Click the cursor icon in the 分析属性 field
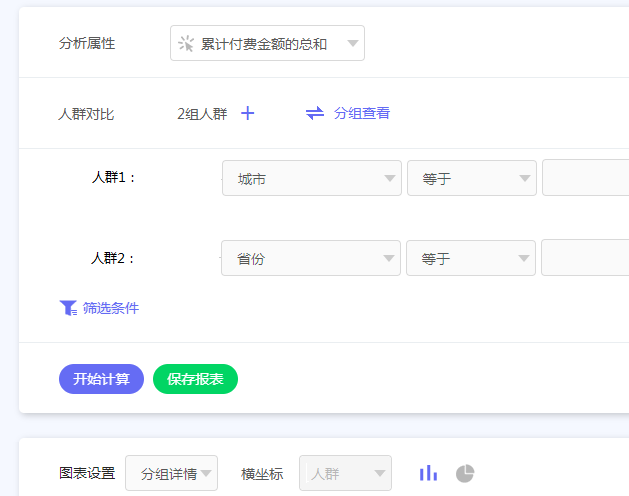Screen dimensions: 629x496 coord(186,44)
